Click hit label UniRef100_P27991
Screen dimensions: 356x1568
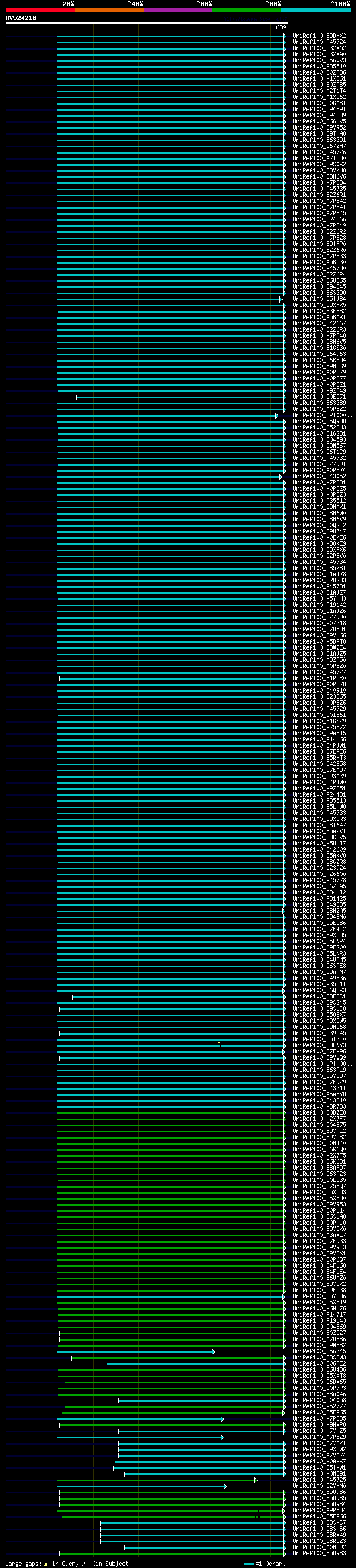point(319,464)
